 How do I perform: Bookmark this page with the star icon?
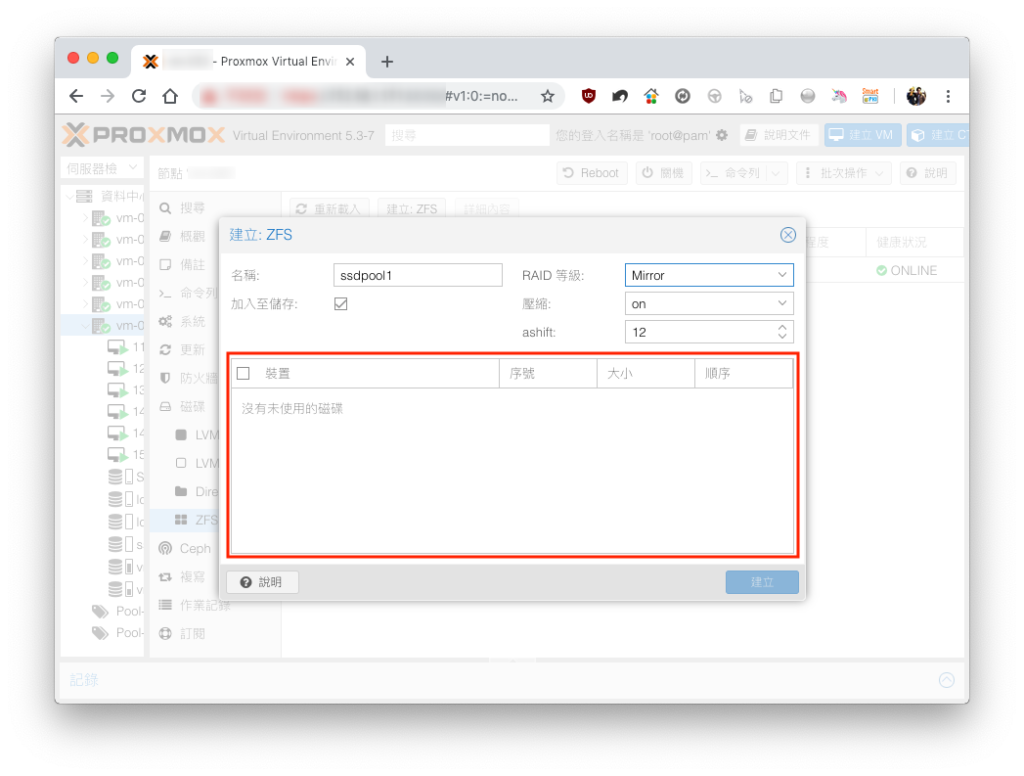tap(547, 97)
